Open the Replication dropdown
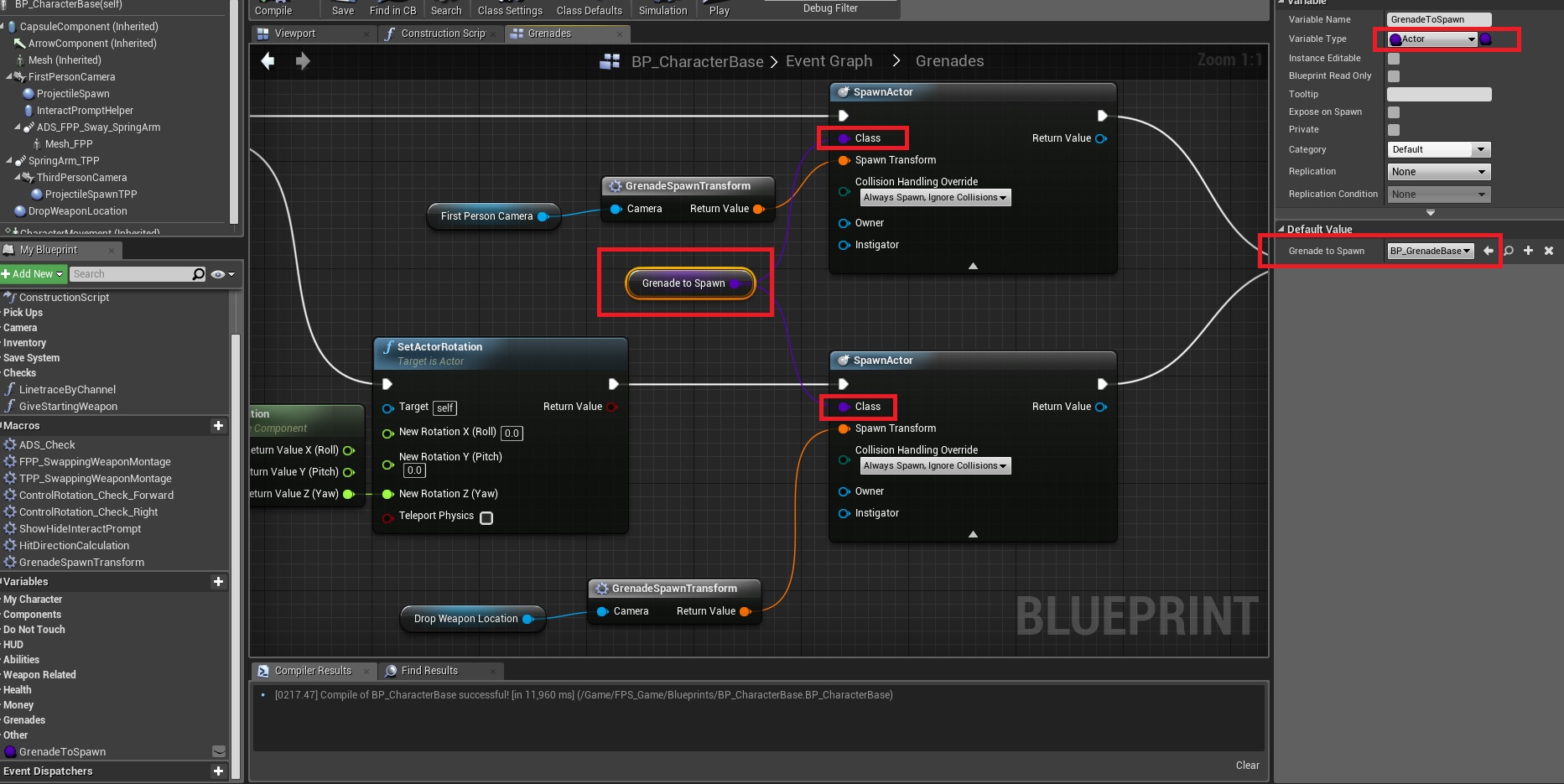Screen dimensions: 1564x784 (x=1438, y=172)
